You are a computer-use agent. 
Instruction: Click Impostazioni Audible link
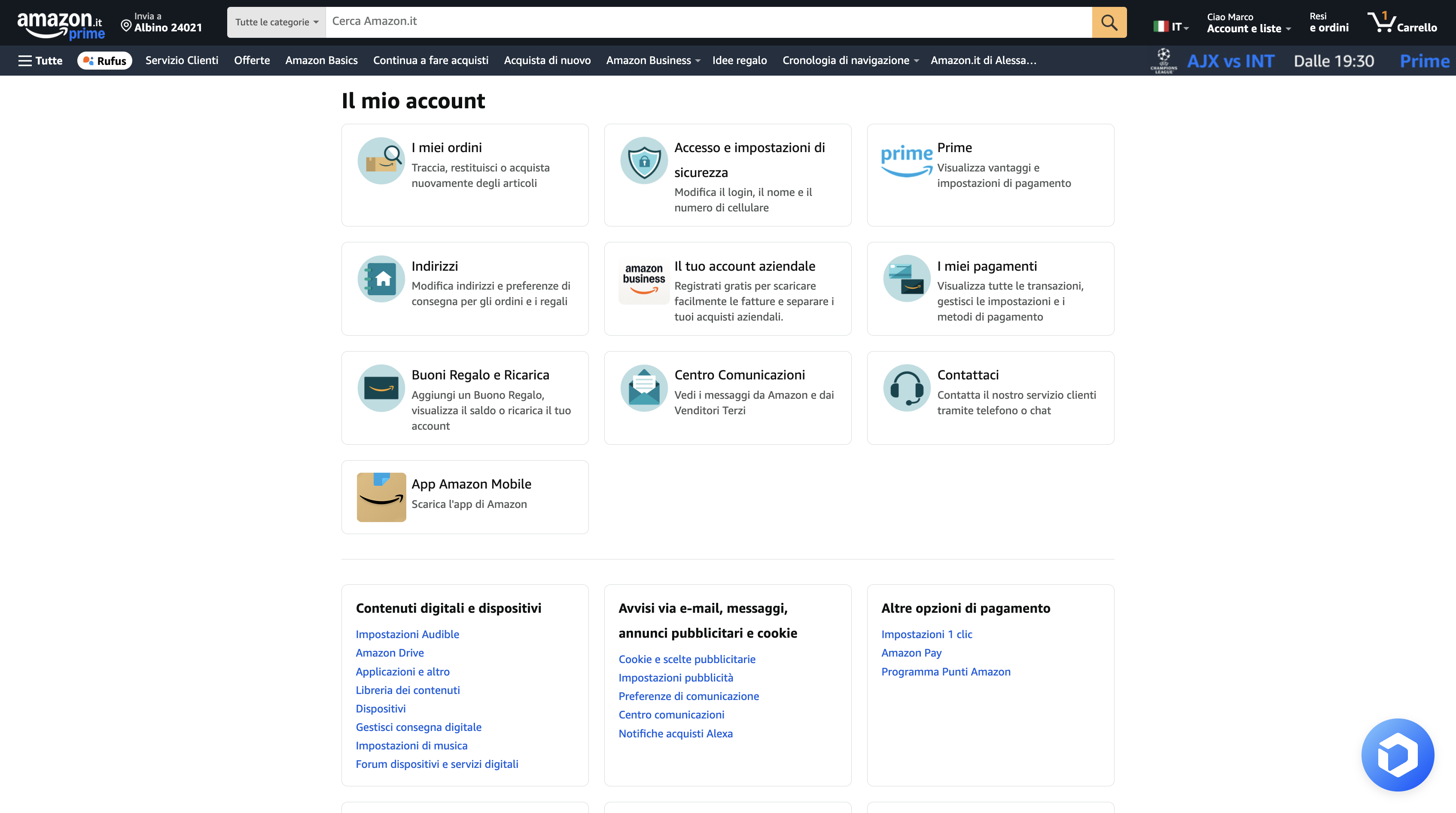(x=407, y=634)
